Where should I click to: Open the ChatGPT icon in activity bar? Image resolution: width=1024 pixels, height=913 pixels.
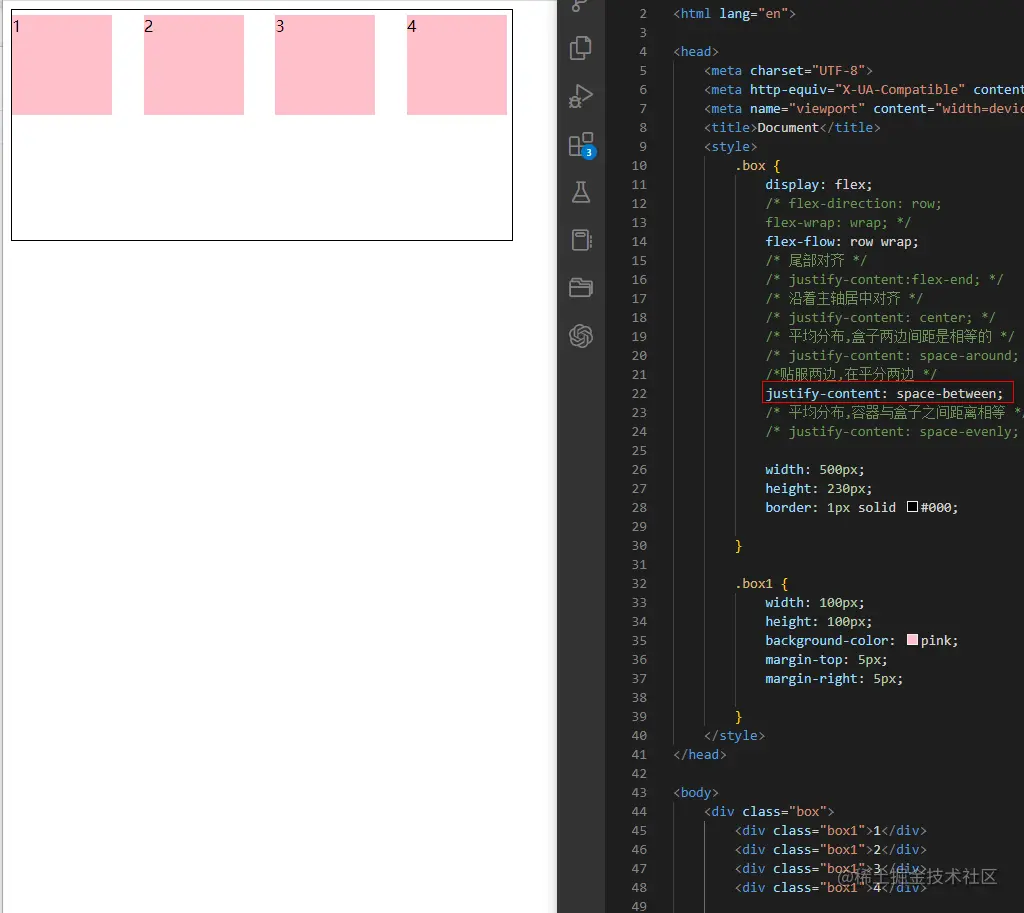[x=581, y=336]
